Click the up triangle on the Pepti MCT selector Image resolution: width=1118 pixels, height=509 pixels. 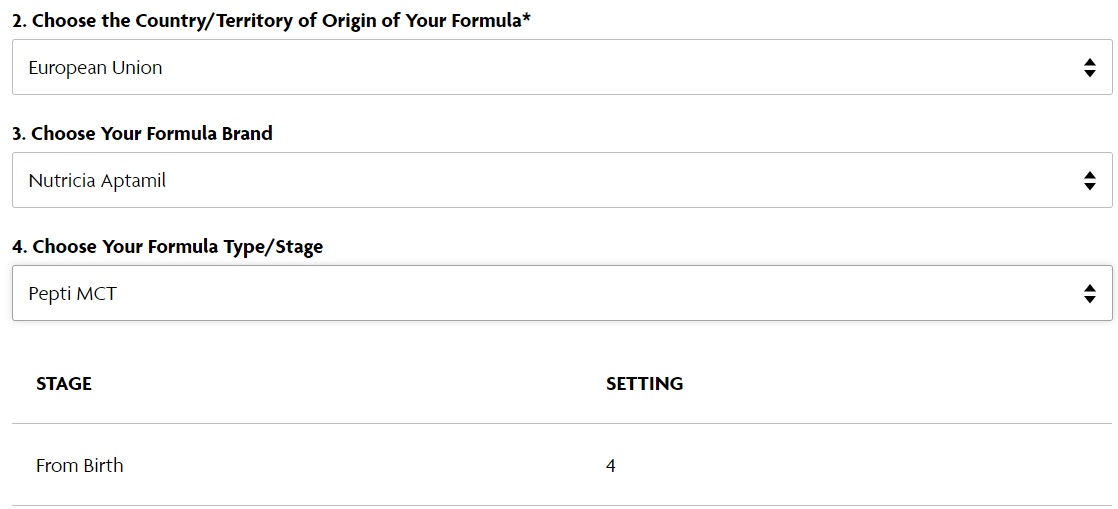[x=1089, y=288]
